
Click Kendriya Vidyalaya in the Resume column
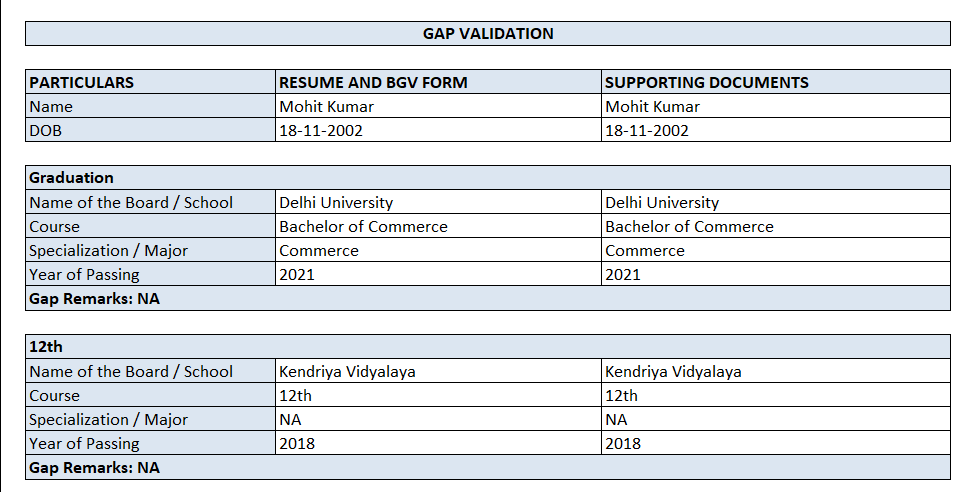point(347,372)
